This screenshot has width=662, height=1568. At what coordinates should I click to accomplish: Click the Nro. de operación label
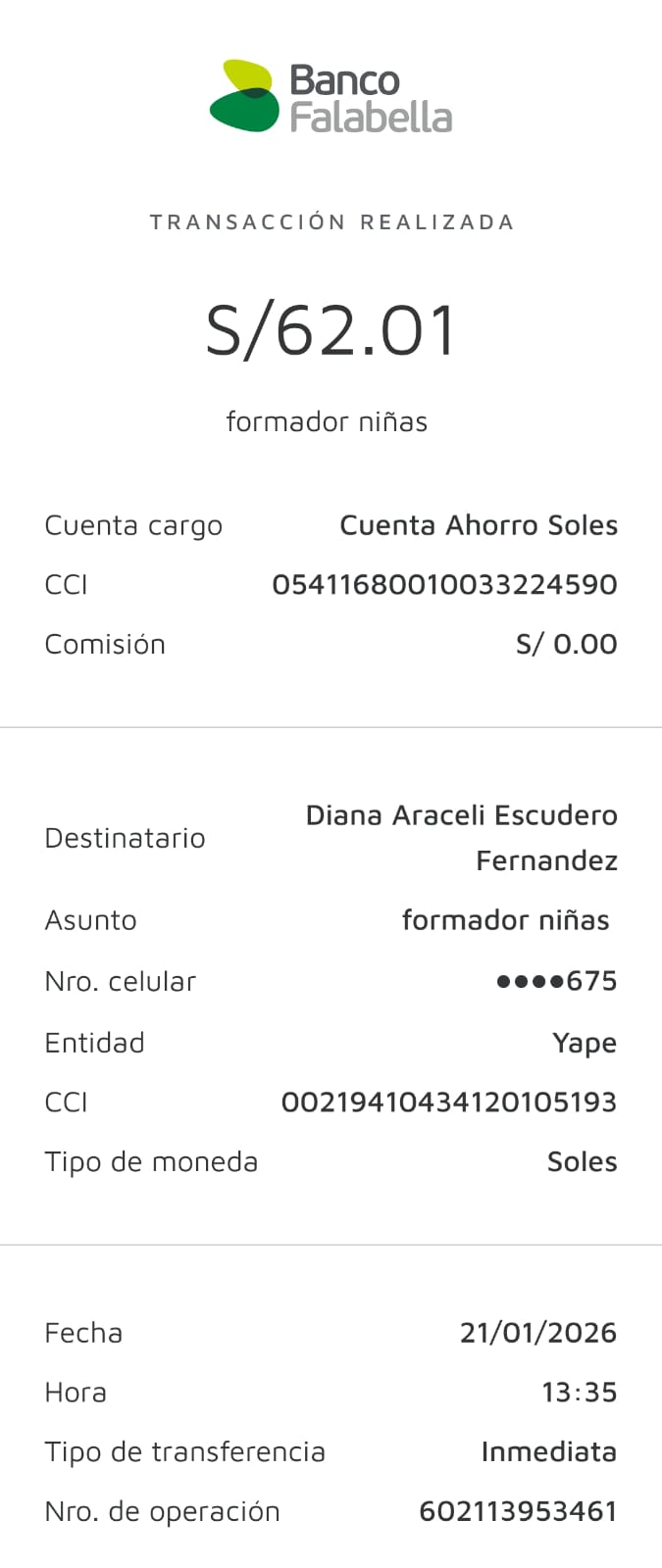(162, 1512)
